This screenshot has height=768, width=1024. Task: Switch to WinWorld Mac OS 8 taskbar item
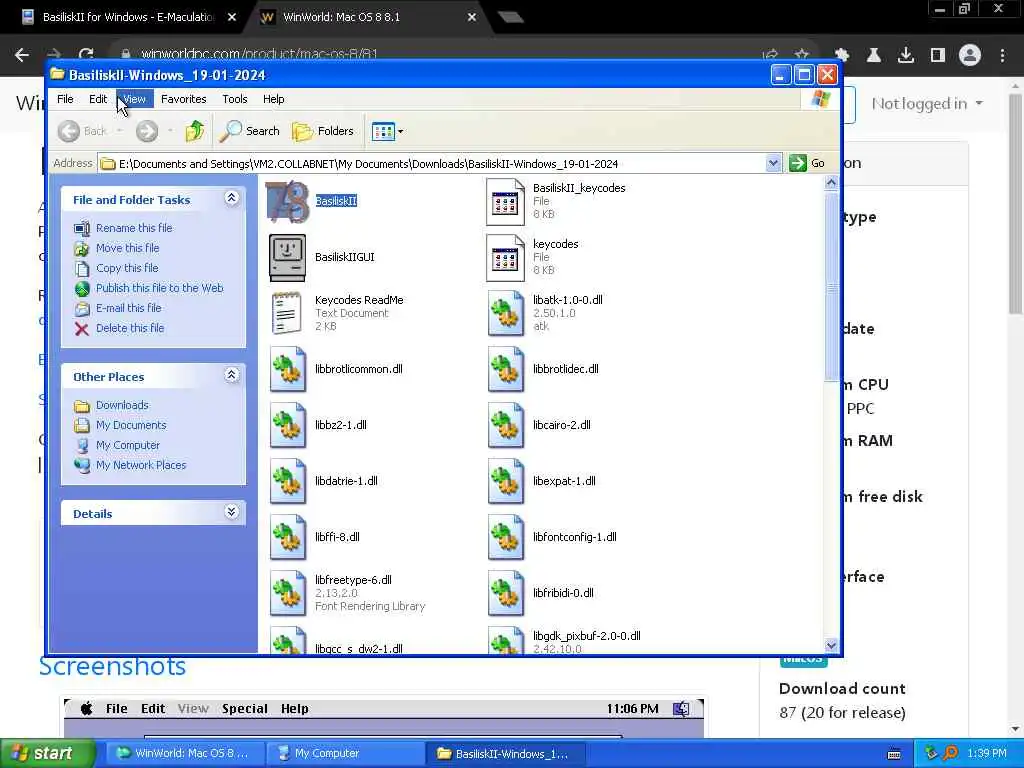[185, 754]
